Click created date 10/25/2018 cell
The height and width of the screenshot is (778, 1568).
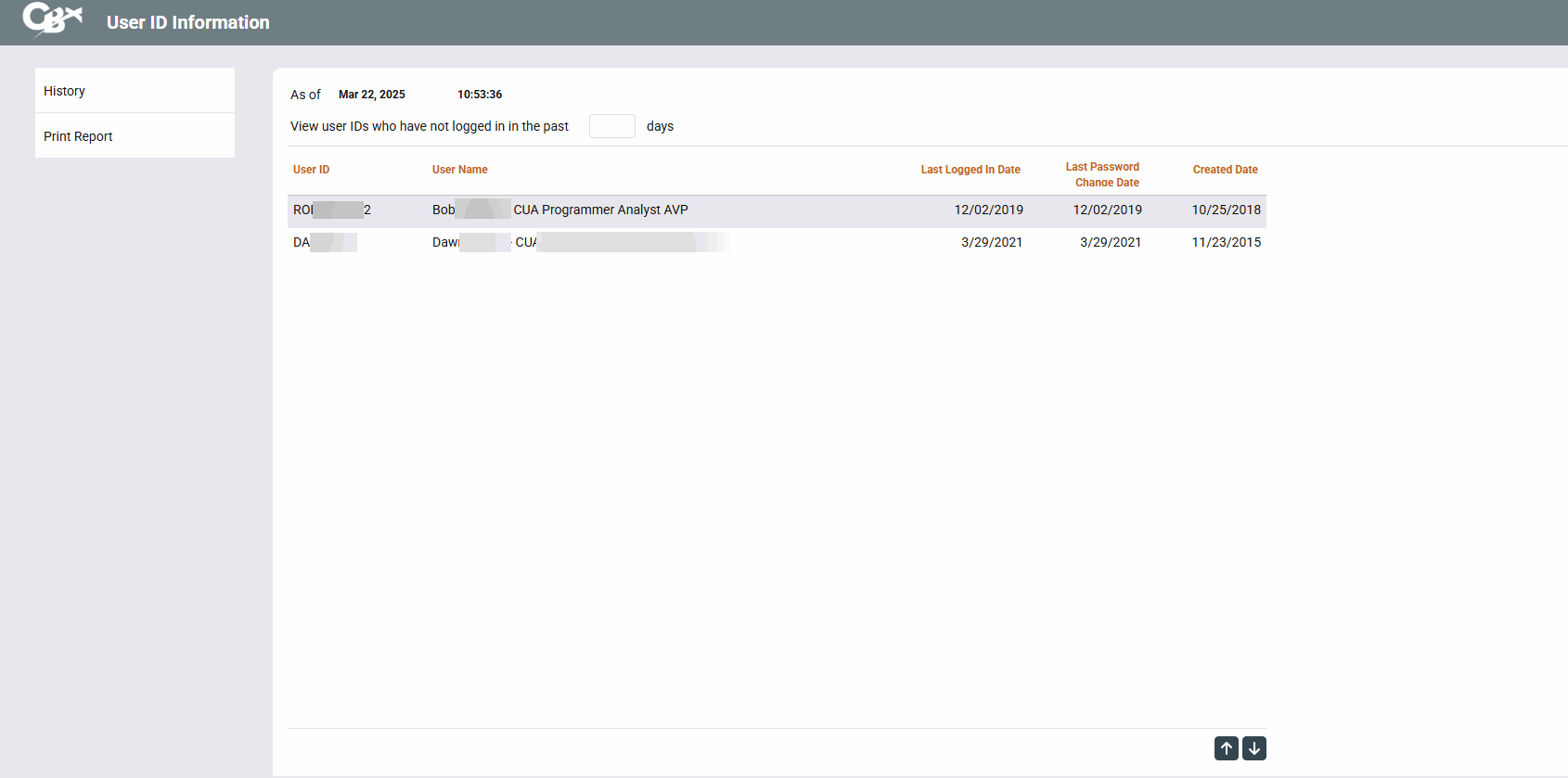(x=1226, y=210)
